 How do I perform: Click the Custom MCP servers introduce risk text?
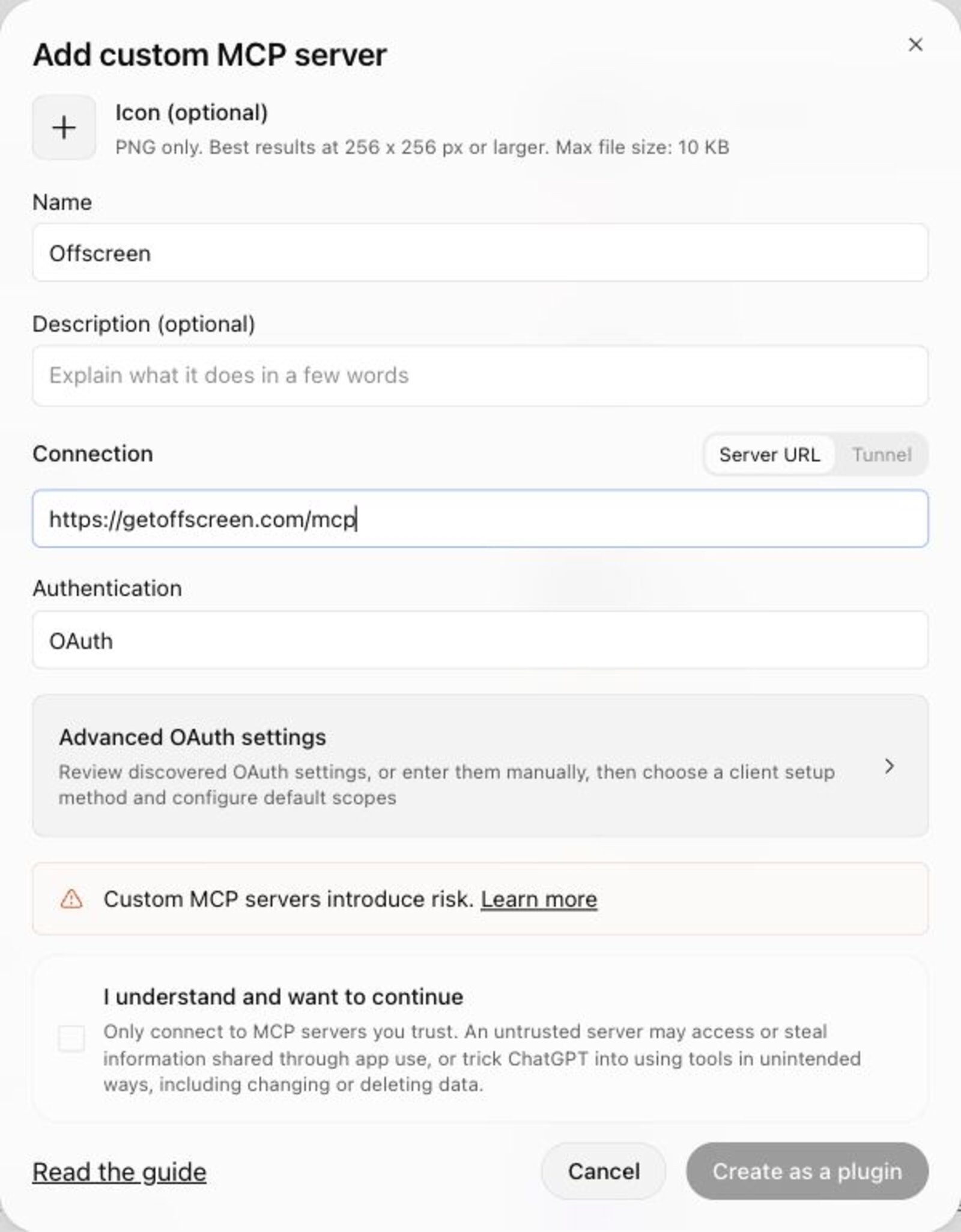(x=288, y=899)
